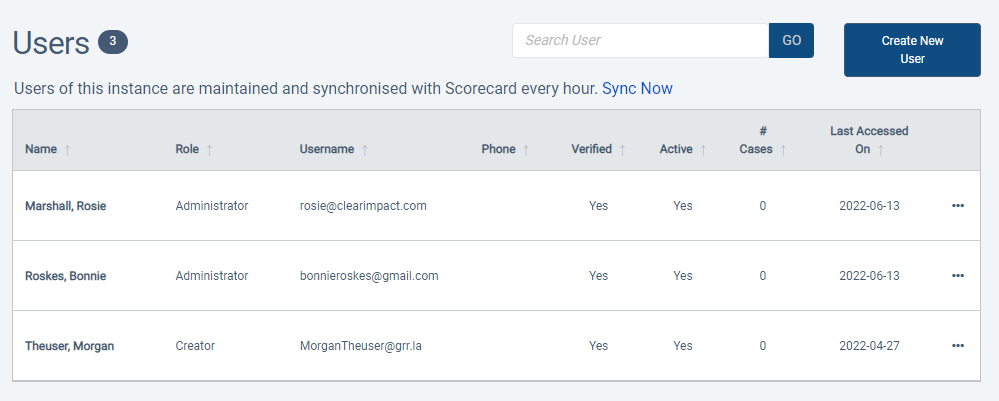This screenshot has width=999, height=401.
Task: Sort table by Username arrow
Action: tap(364, 150)
